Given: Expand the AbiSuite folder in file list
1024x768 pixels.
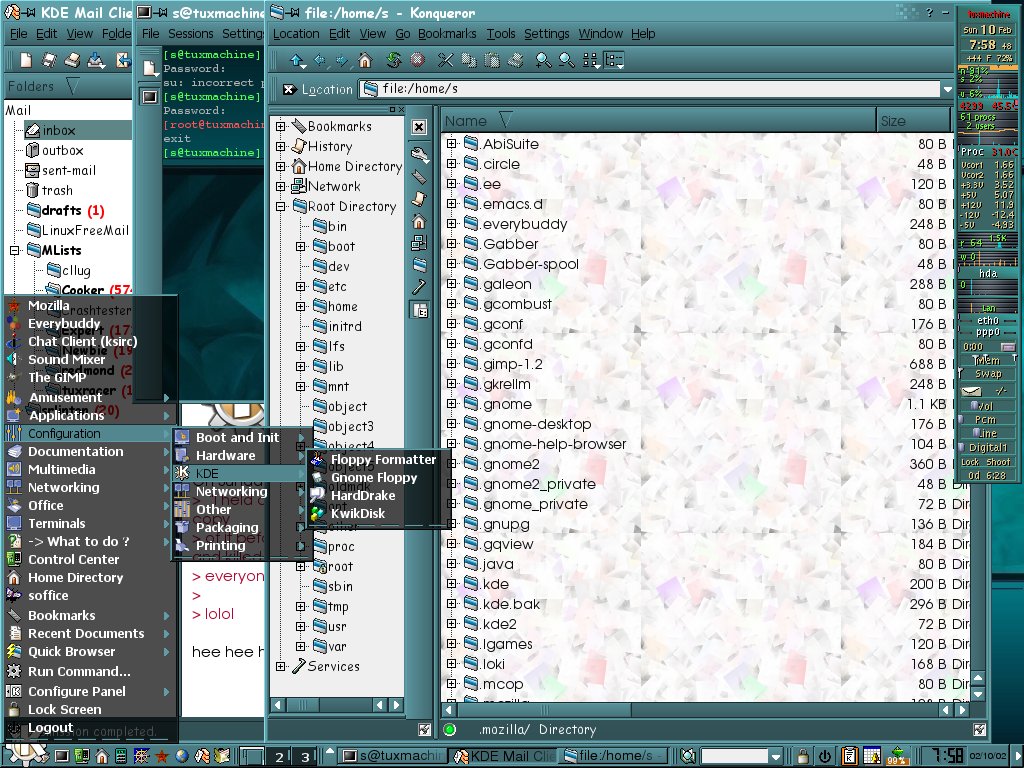Looking at the screenshot, I should 451,144.
